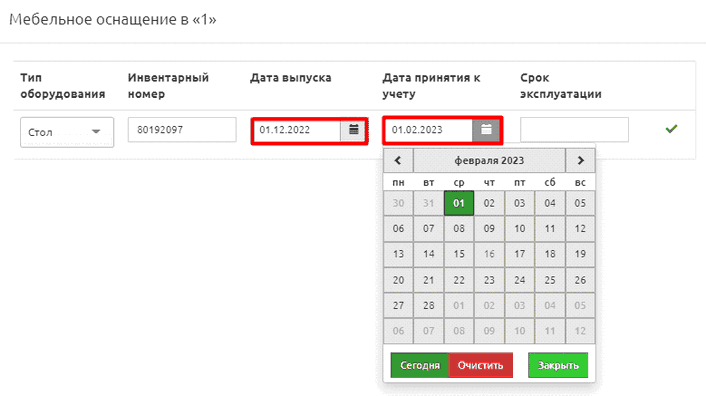Choose day 21 in the calendar
The width and height of the screenshot is (706, 396).
[429, 280]
